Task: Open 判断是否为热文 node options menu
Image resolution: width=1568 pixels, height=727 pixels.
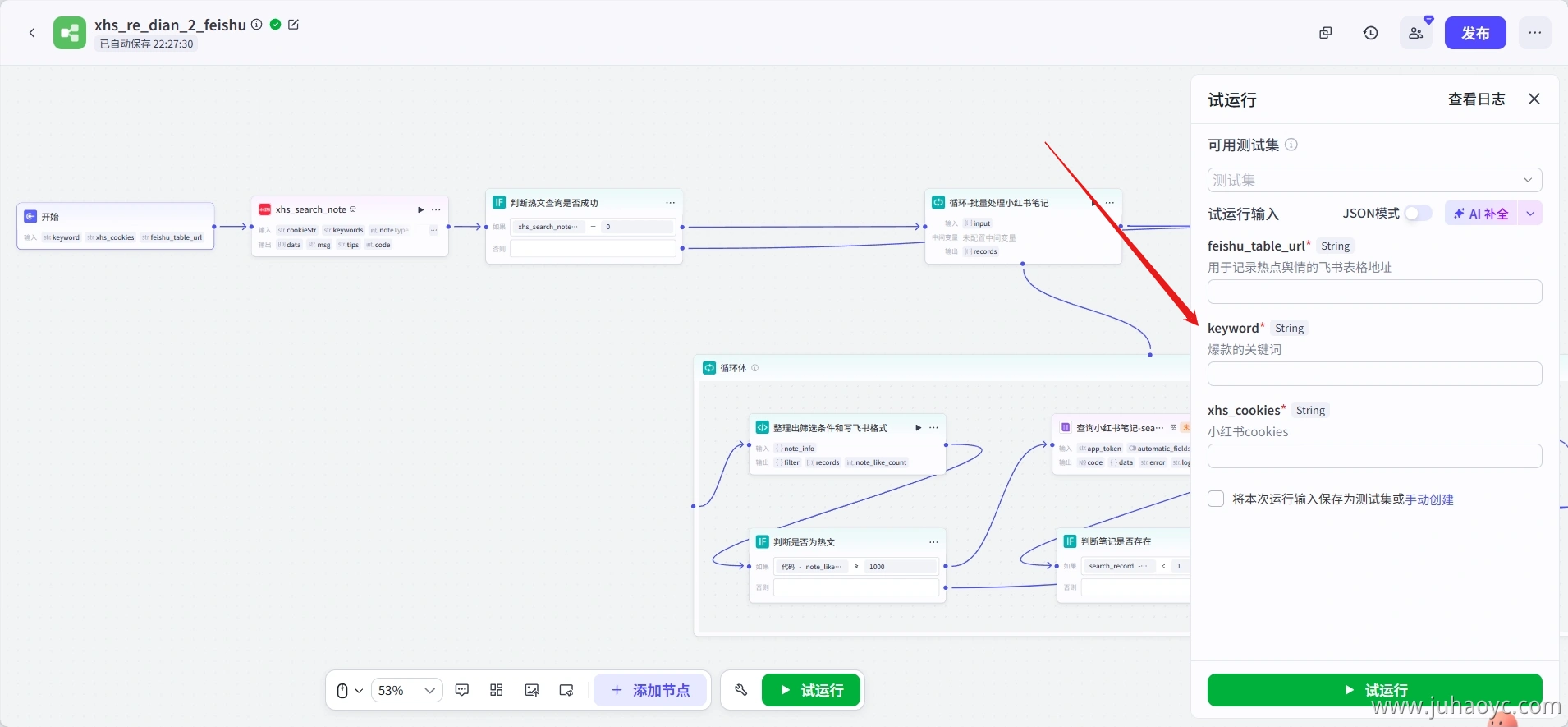Action: (933, 542)
